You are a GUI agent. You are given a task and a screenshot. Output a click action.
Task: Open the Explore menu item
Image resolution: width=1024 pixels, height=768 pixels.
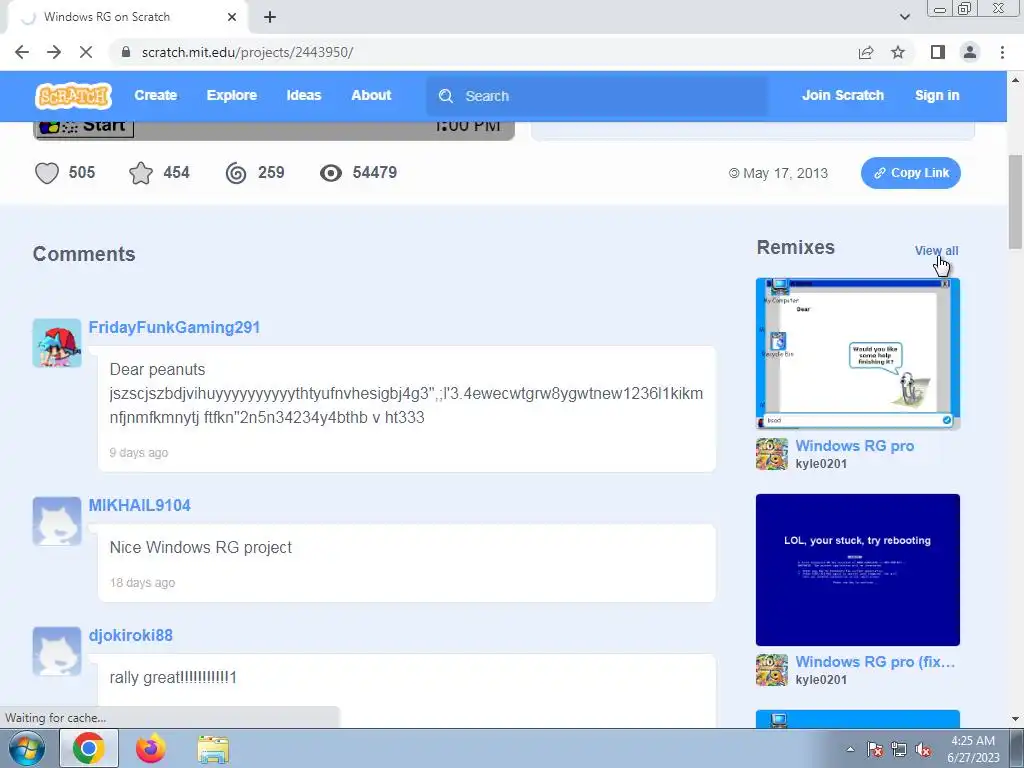[x=232, y=95]
